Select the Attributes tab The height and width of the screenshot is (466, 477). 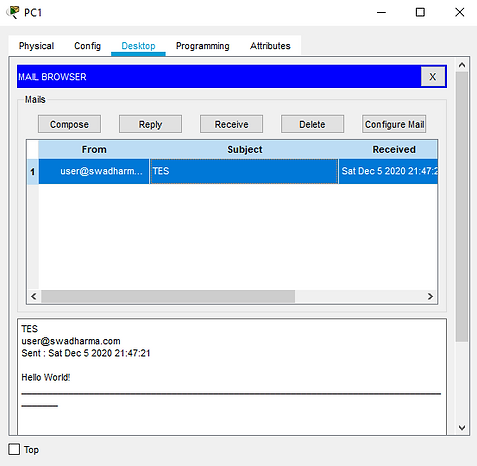tap(270, 46)
